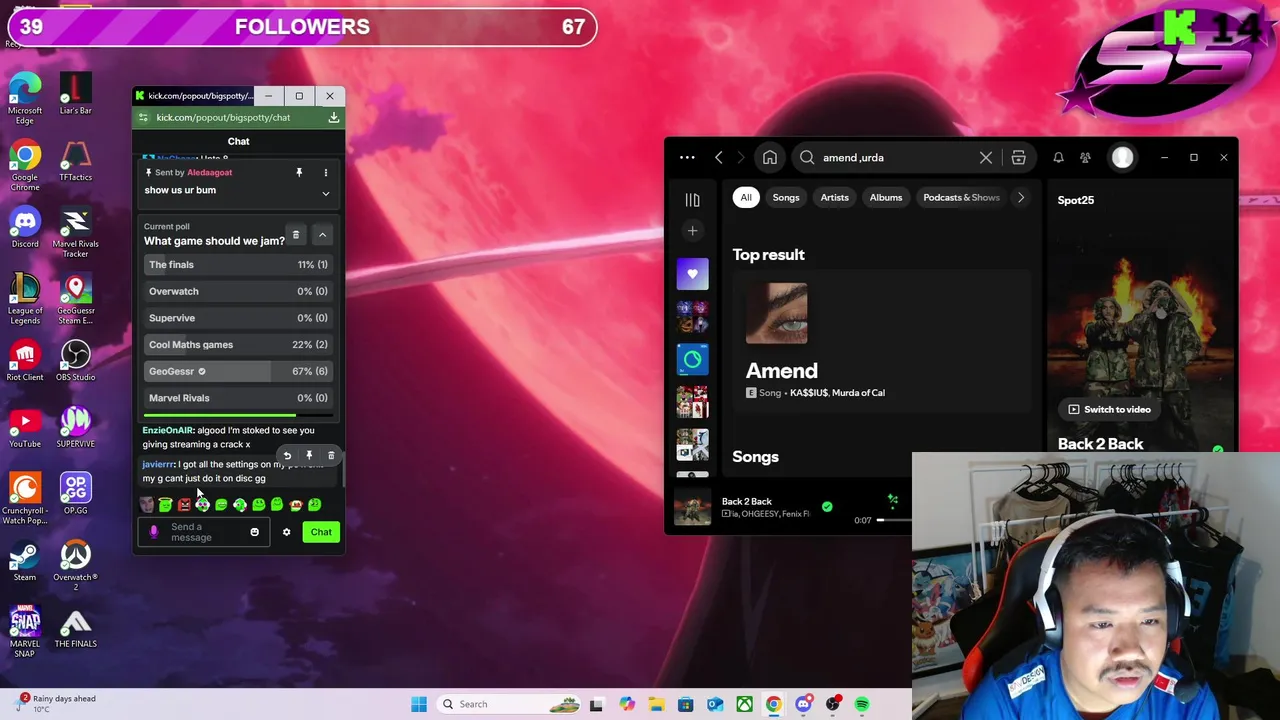Screen dimensions: 1280x720
Task: Open the Riot Client desktop icon
Action: 25,361
